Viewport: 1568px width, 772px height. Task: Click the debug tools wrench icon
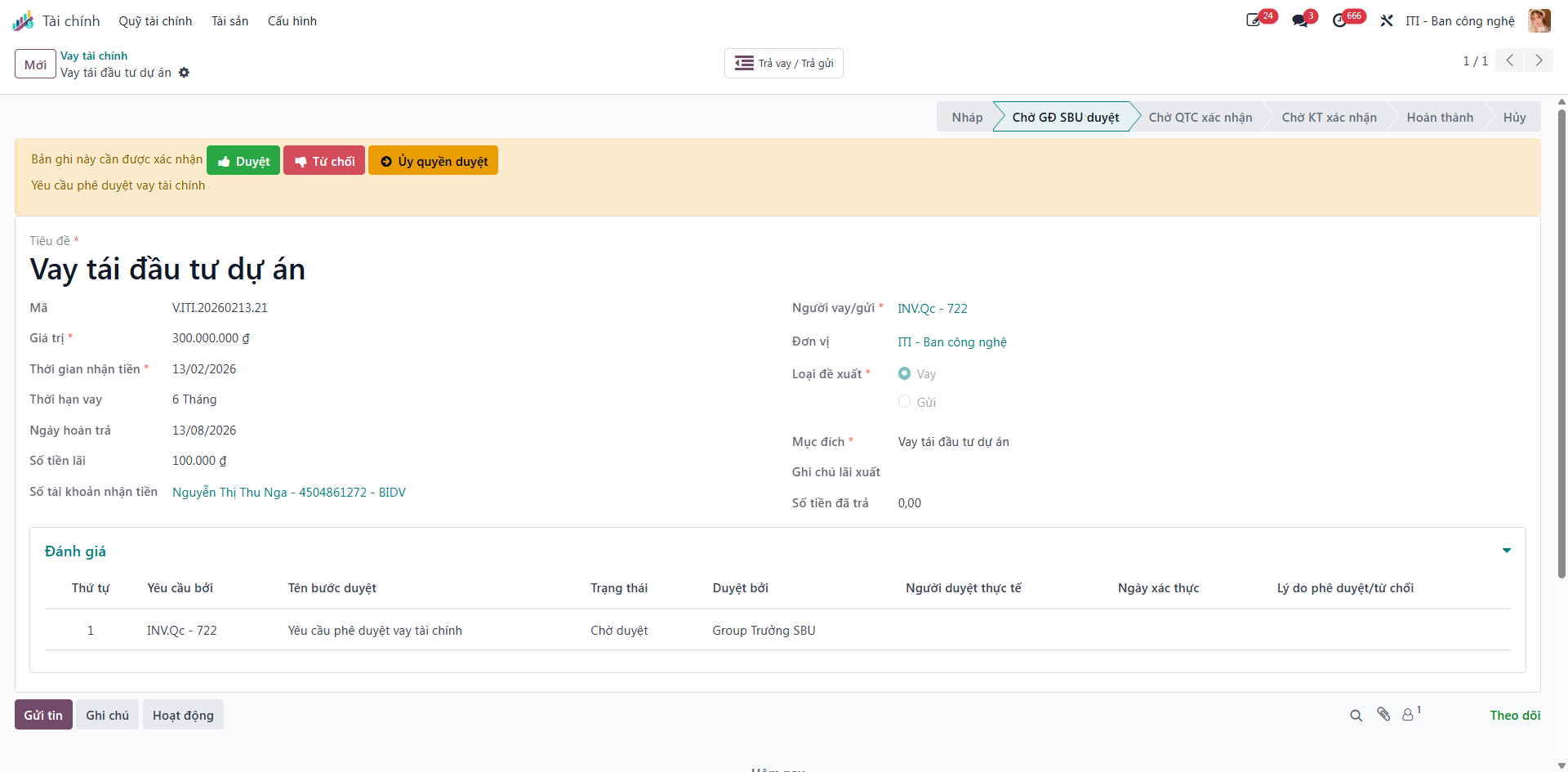pyautogui.click(x=1387, y=20)
